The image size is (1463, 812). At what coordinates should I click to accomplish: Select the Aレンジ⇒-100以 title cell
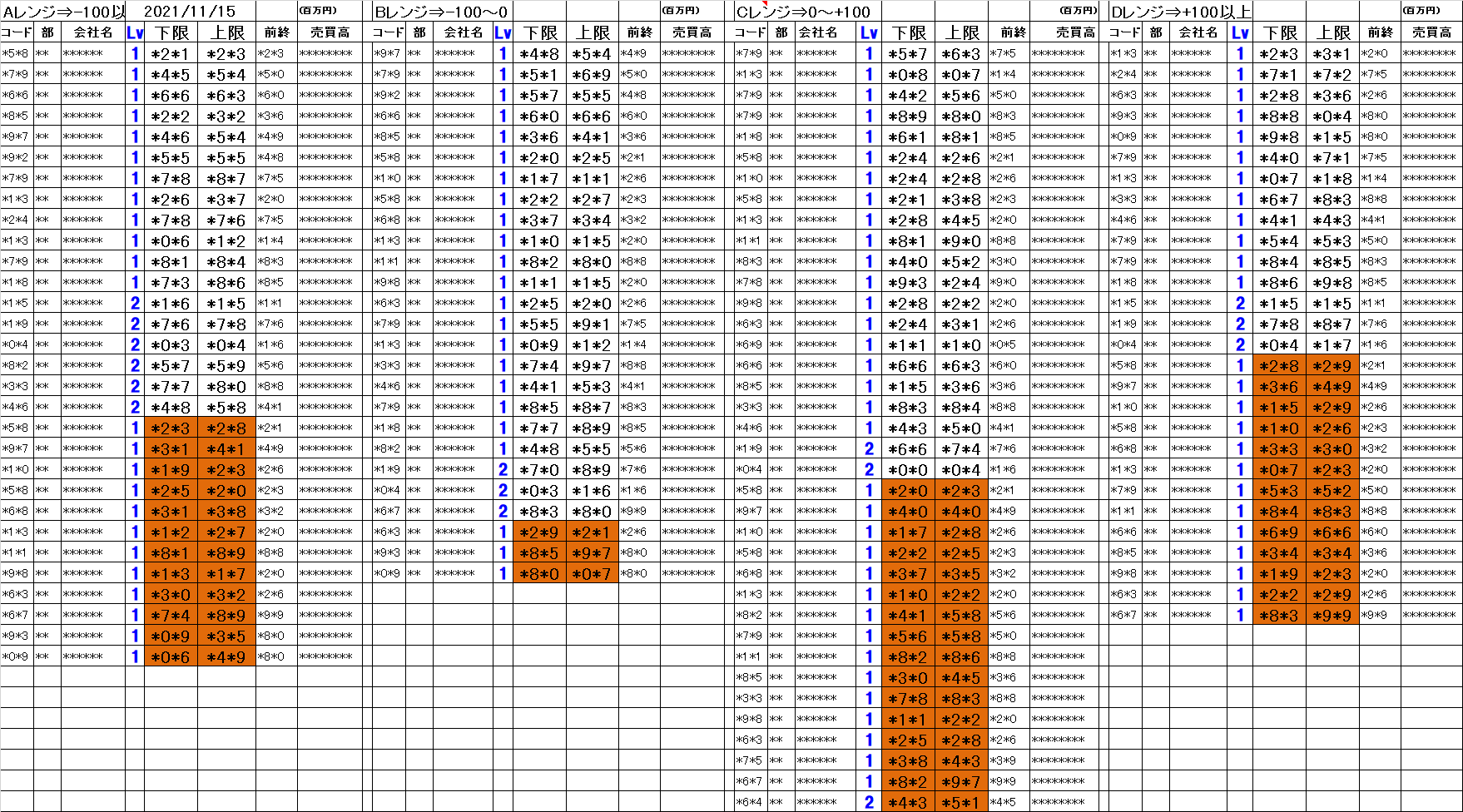[63, 12]
